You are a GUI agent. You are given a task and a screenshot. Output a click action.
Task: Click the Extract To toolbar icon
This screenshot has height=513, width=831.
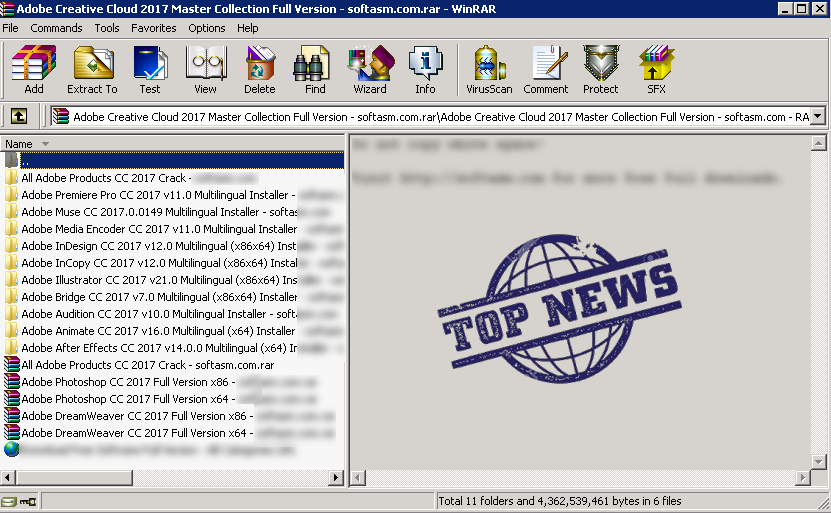click(92, 69)
